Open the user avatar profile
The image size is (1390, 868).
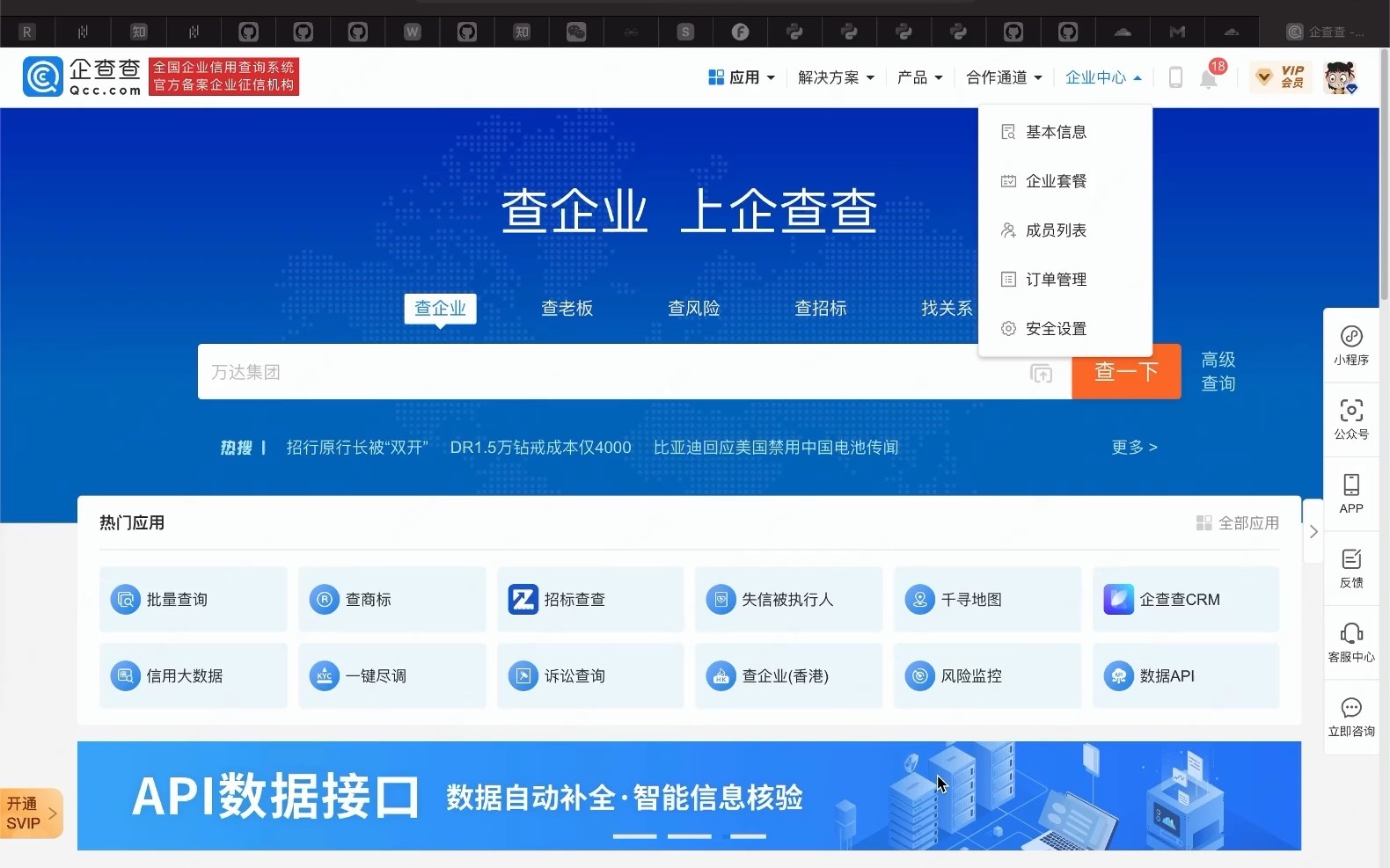click(1340, 77)
